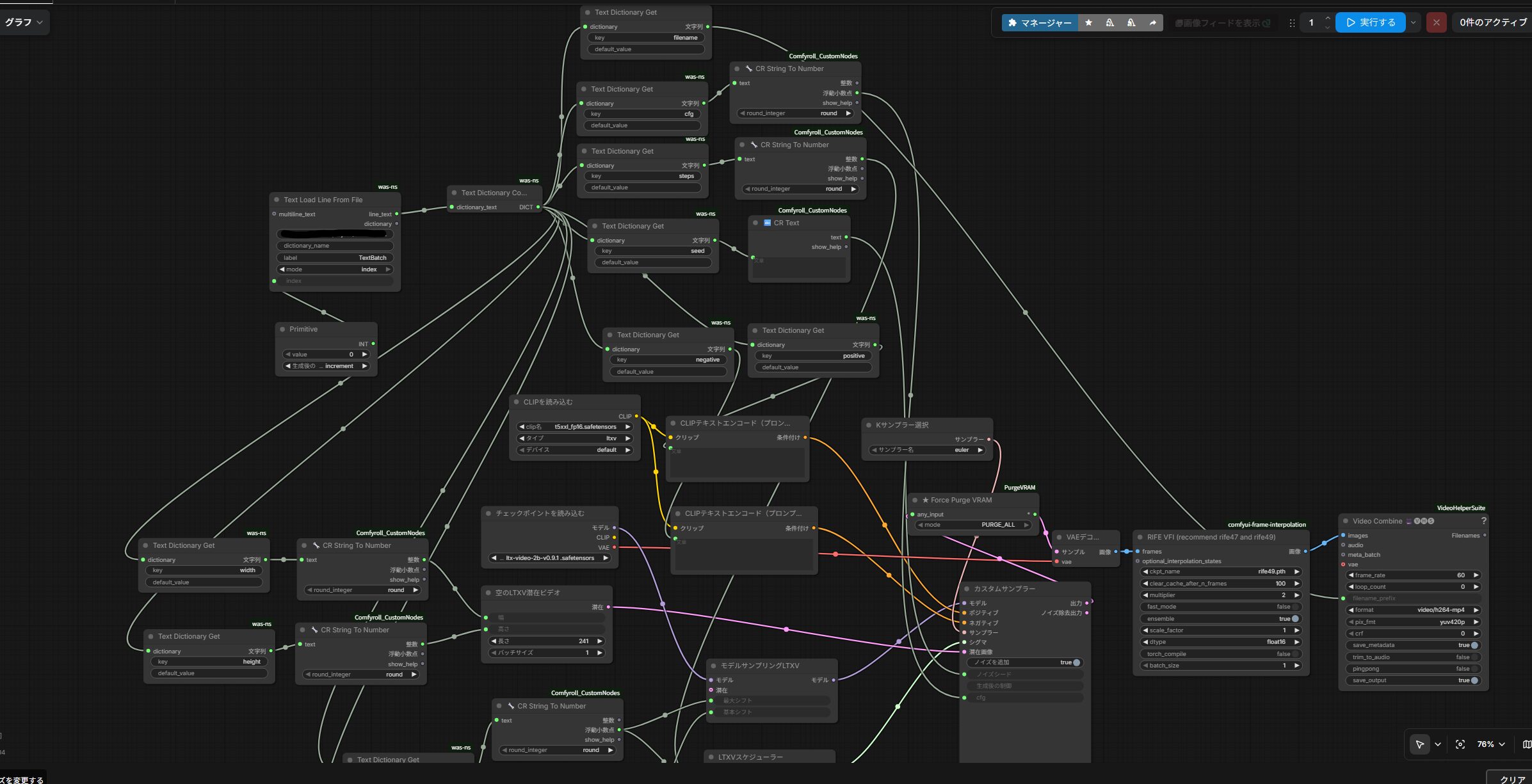Click the fit view icon beside 76%
The width and height of the screenshot is (1532, 784).
1460,744
